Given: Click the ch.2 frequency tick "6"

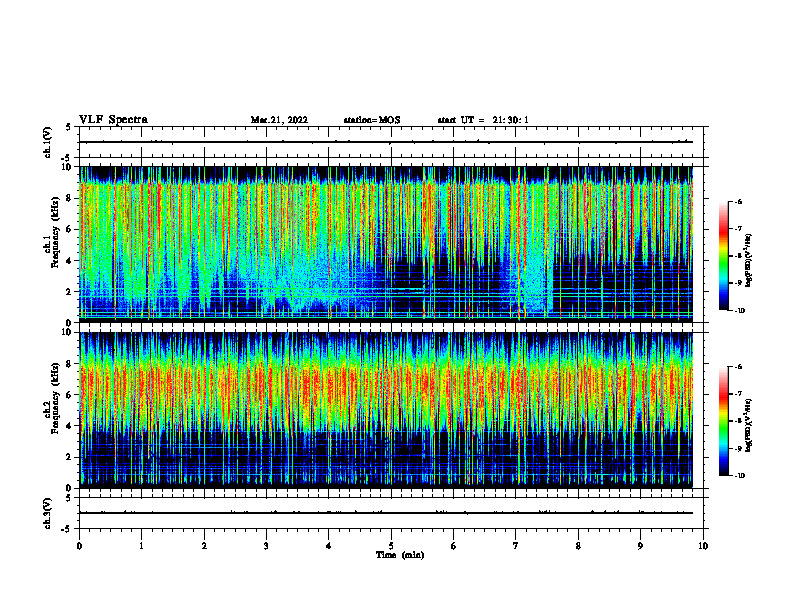Looking at the screenshot, I should tap(70, 395).
